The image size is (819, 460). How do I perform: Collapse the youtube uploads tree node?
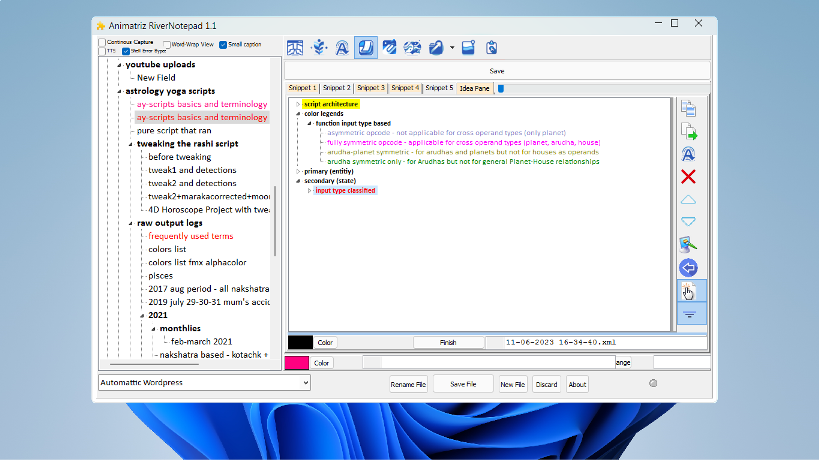click(x=120, y=65)
